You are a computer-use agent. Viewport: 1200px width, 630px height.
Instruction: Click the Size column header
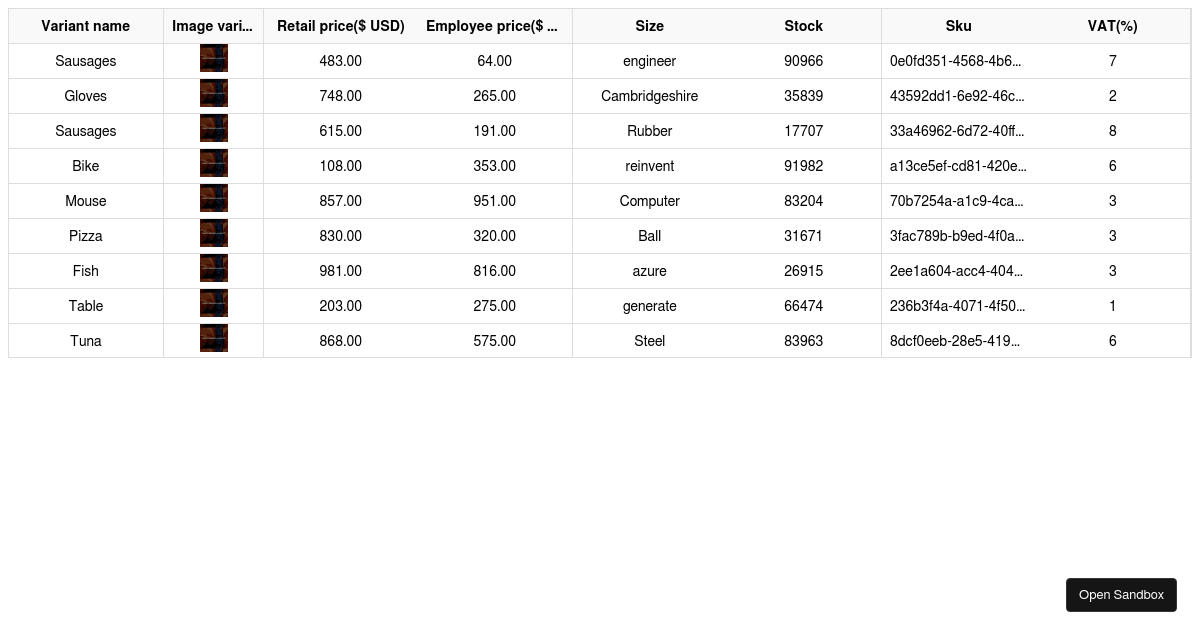(650, 26)
